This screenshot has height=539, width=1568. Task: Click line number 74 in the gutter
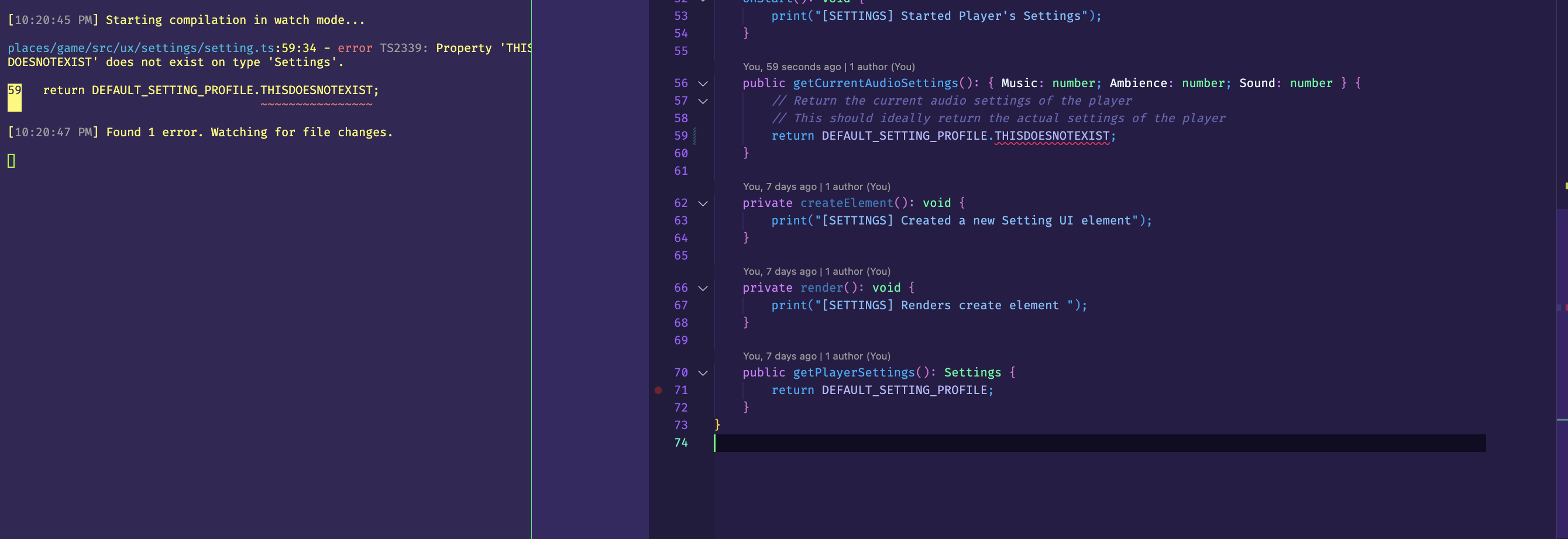point(680,443)
